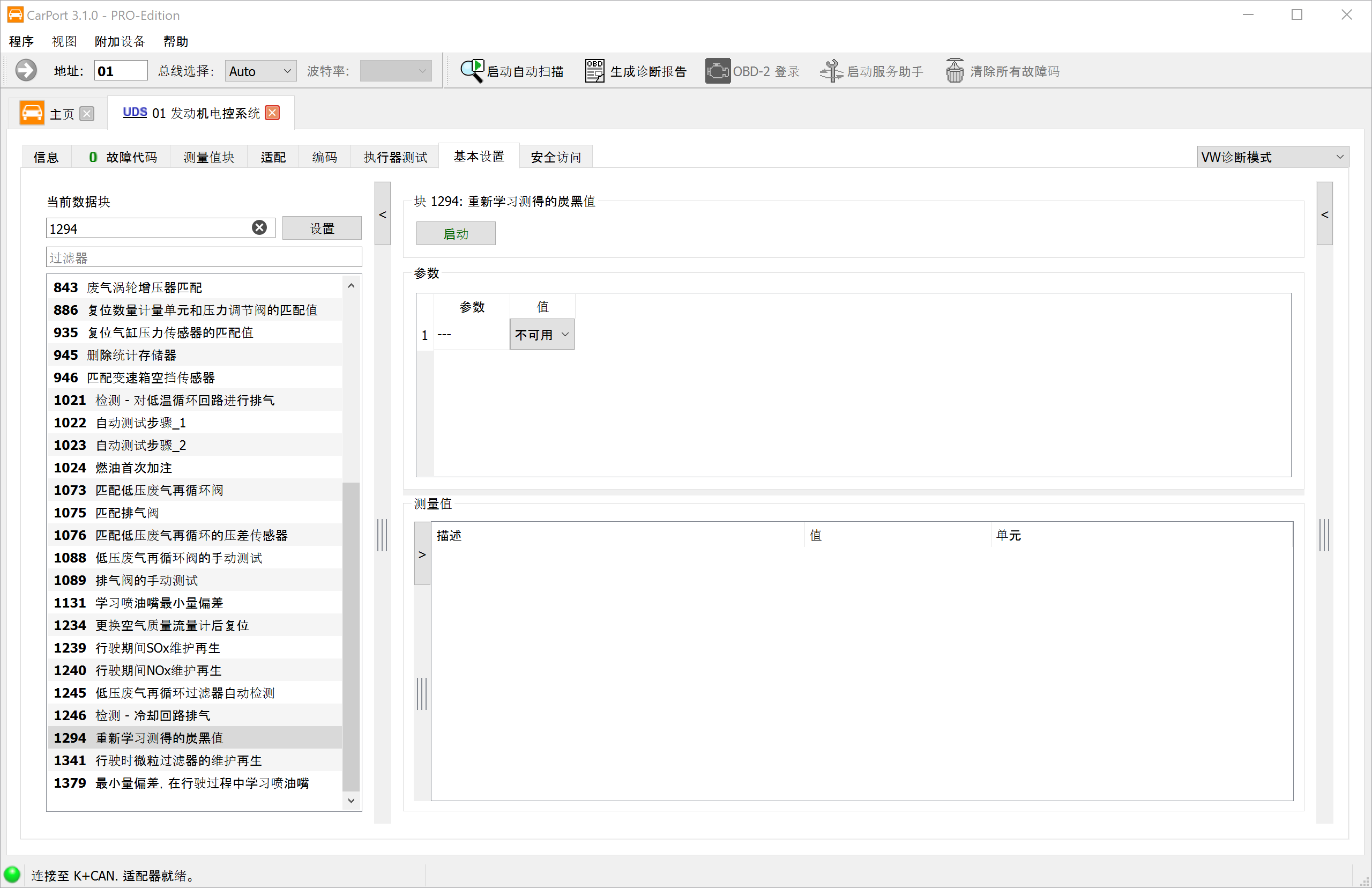Select block 1024 燃油首次加注

click(195, 468)
